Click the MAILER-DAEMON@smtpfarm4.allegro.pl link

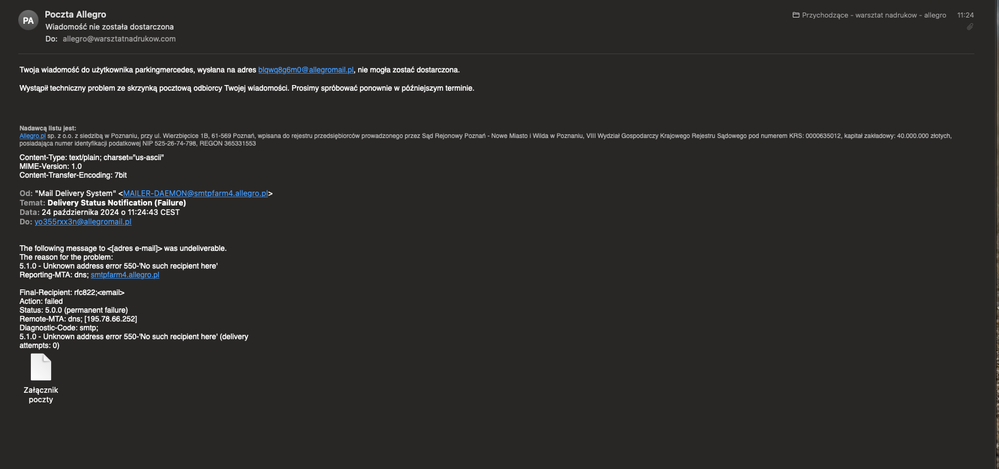click(196, 193)
